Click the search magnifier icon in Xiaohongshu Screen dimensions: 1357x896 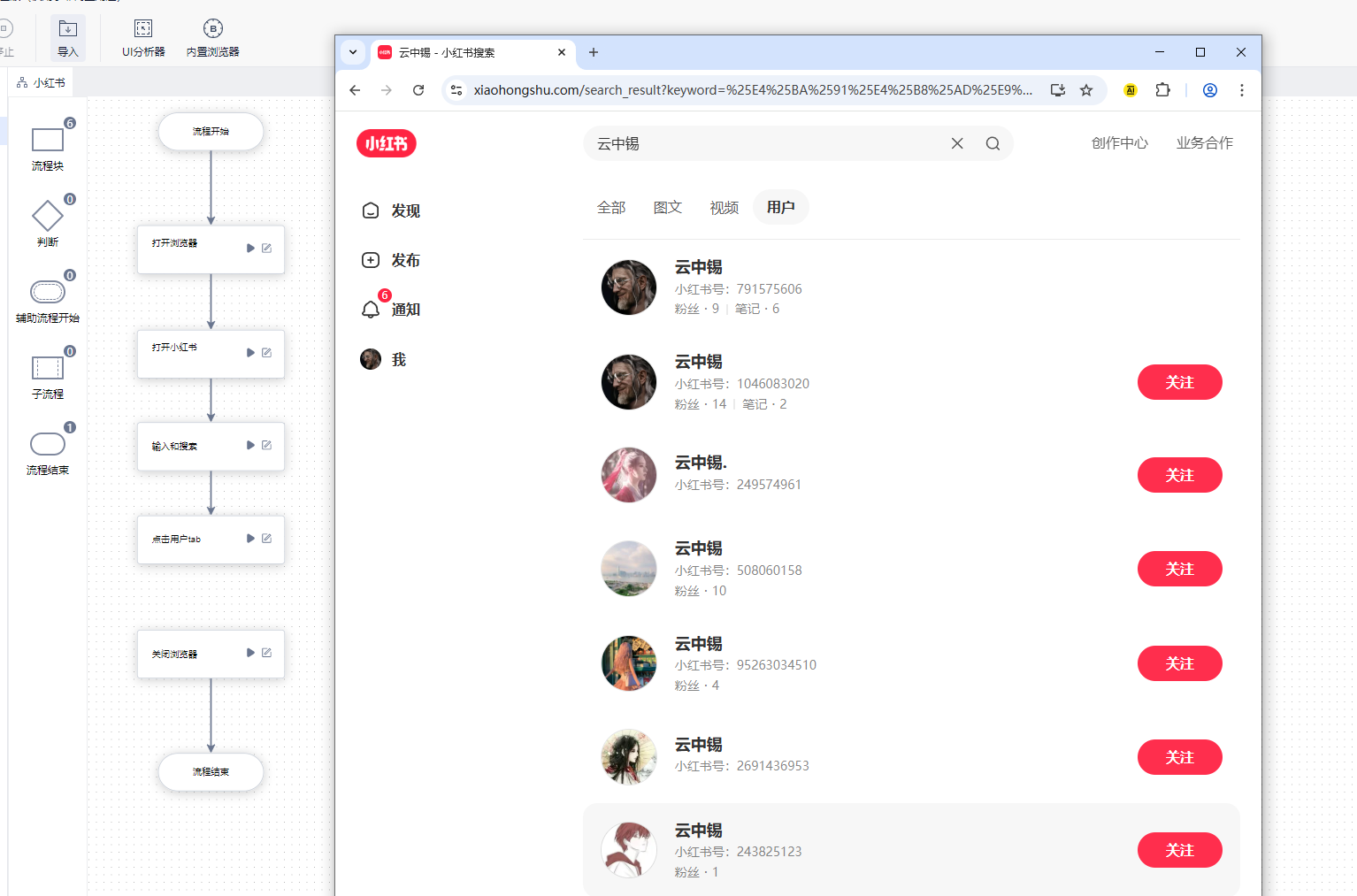[x=993, y=143]
